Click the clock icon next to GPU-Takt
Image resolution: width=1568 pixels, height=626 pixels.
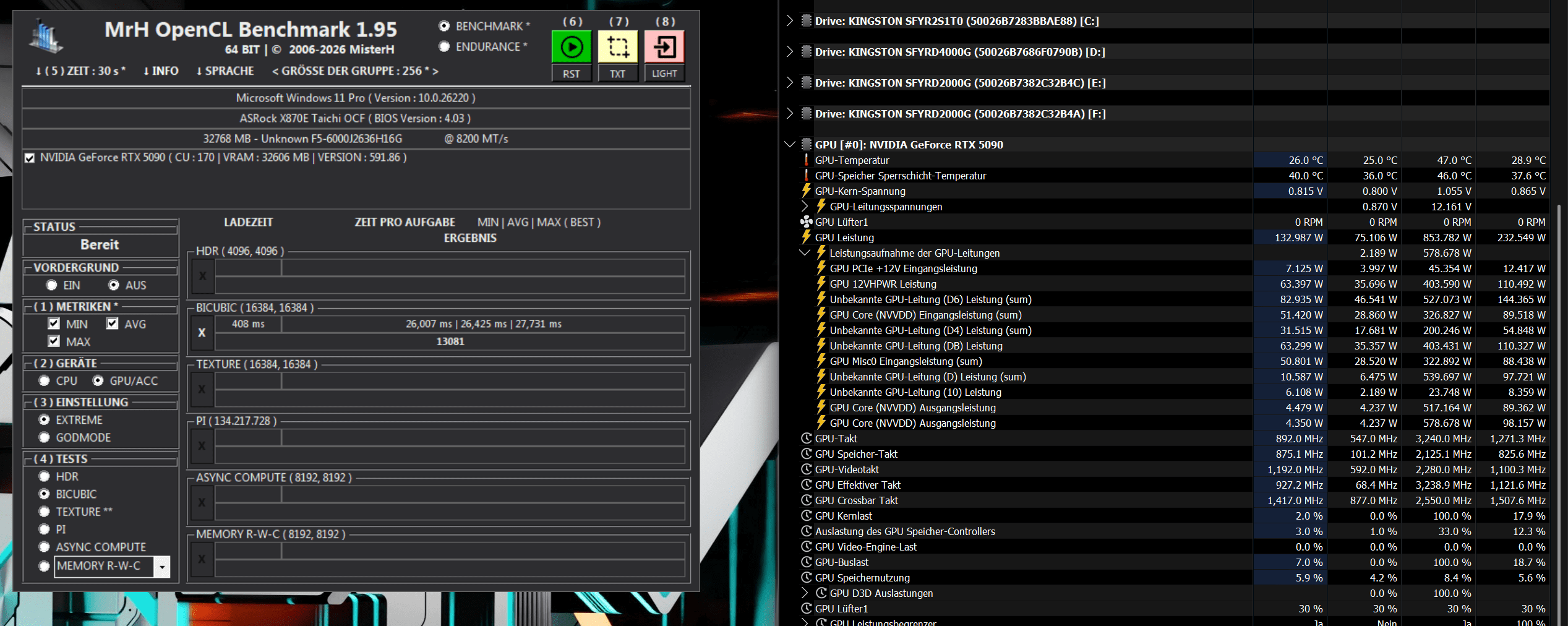click(807, 439)
